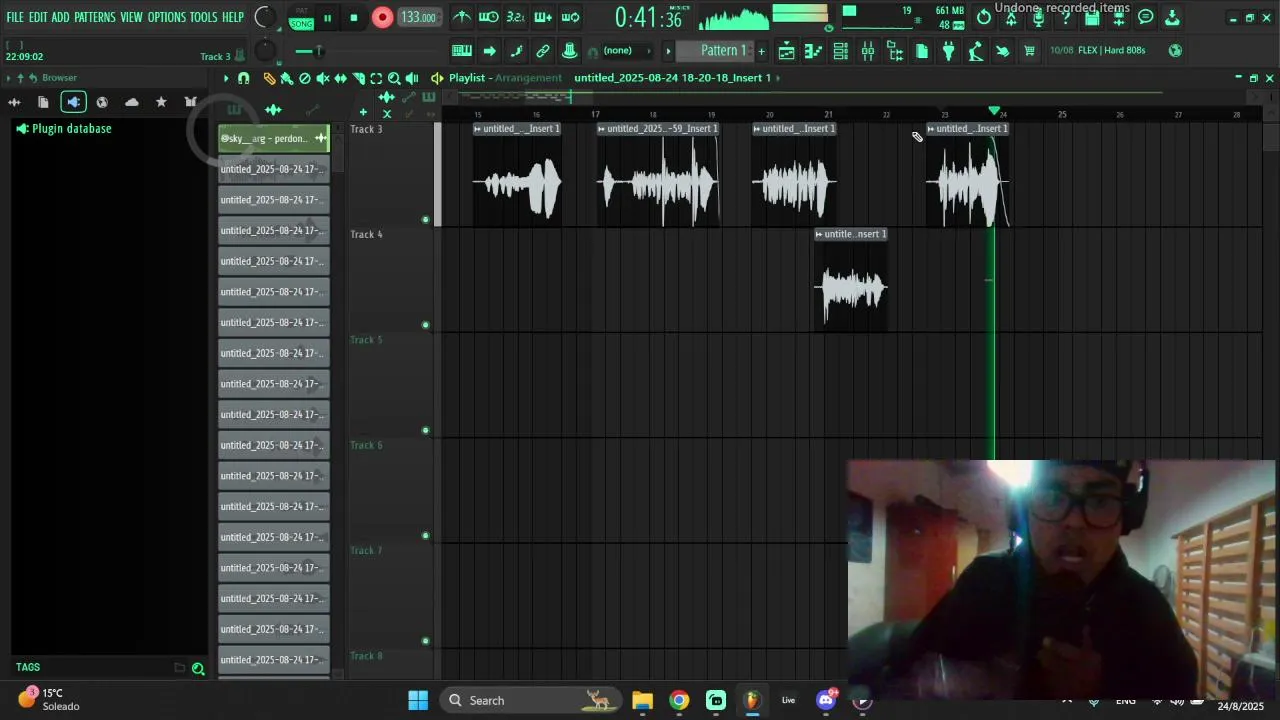This screenshot has width=1280, height=720.
Task: Select the pencil Draw tool
Action: point(269,78)
